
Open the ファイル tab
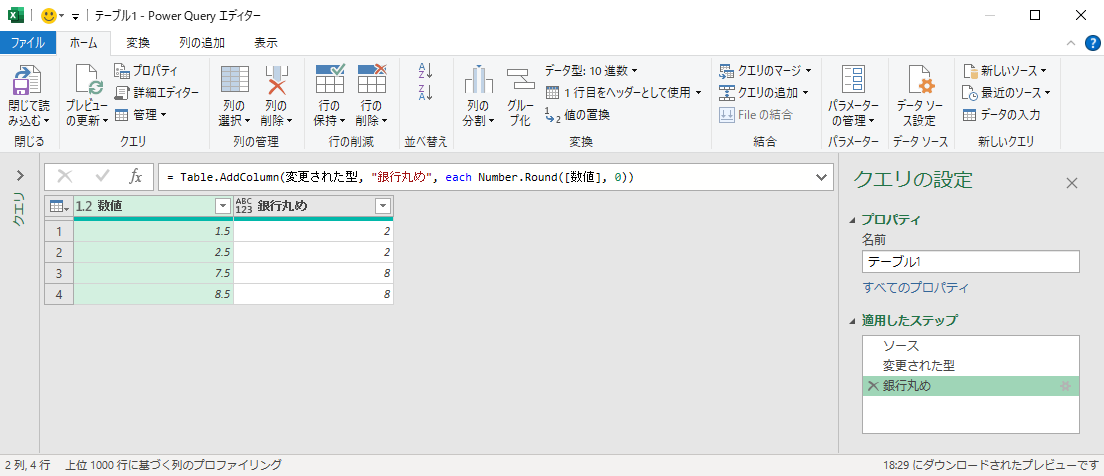(x=28, y=43)
